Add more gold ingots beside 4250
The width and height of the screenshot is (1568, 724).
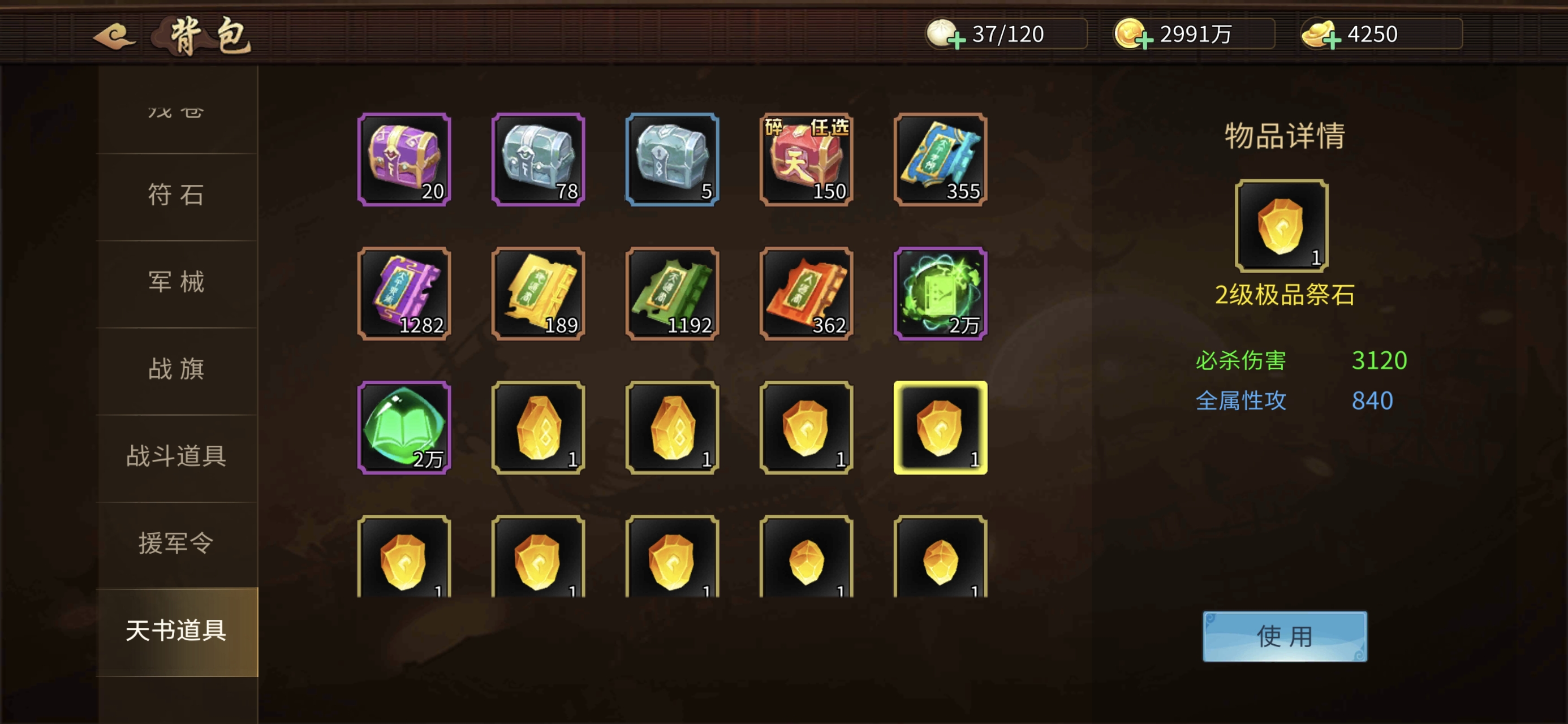click(x=1332, y=41)
